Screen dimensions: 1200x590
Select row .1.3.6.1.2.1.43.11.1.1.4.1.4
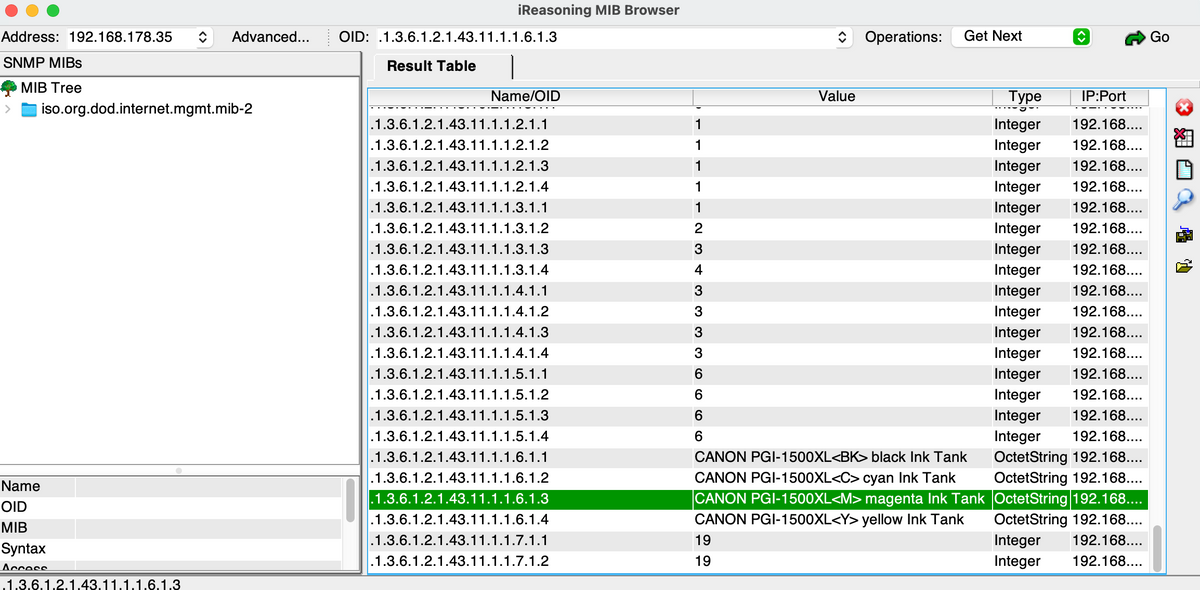click(x=758, y=353)
